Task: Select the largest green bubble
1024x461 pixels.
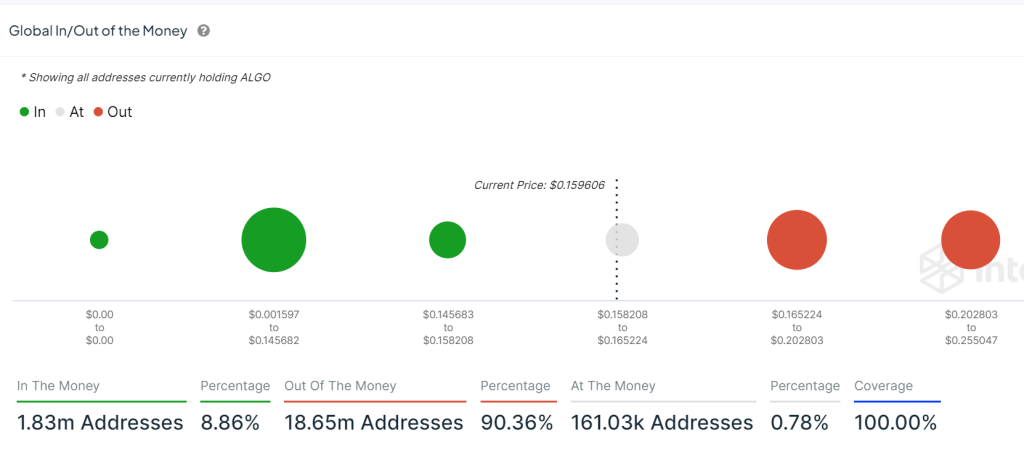Action: [274, 240]
